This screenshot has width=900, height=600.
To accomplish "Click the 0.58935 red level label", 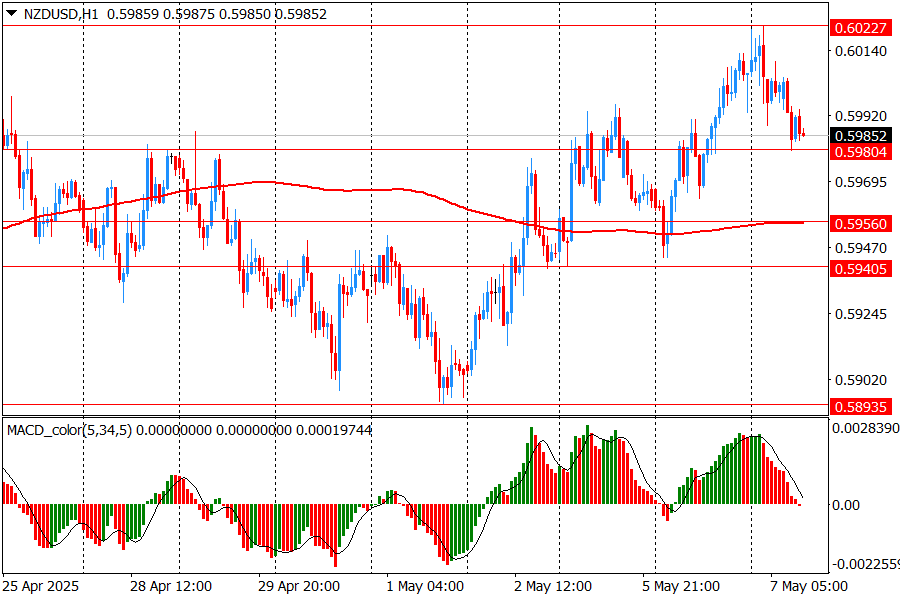I will [x=858, y=406].
